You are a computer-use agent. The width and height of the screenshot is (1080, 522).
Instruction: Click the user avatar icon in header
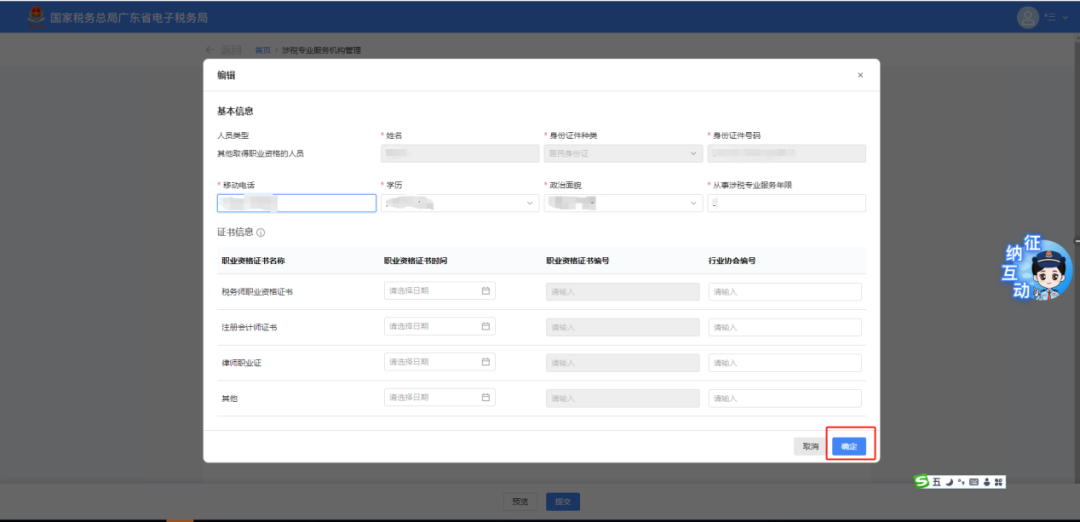click(1027, 17)
